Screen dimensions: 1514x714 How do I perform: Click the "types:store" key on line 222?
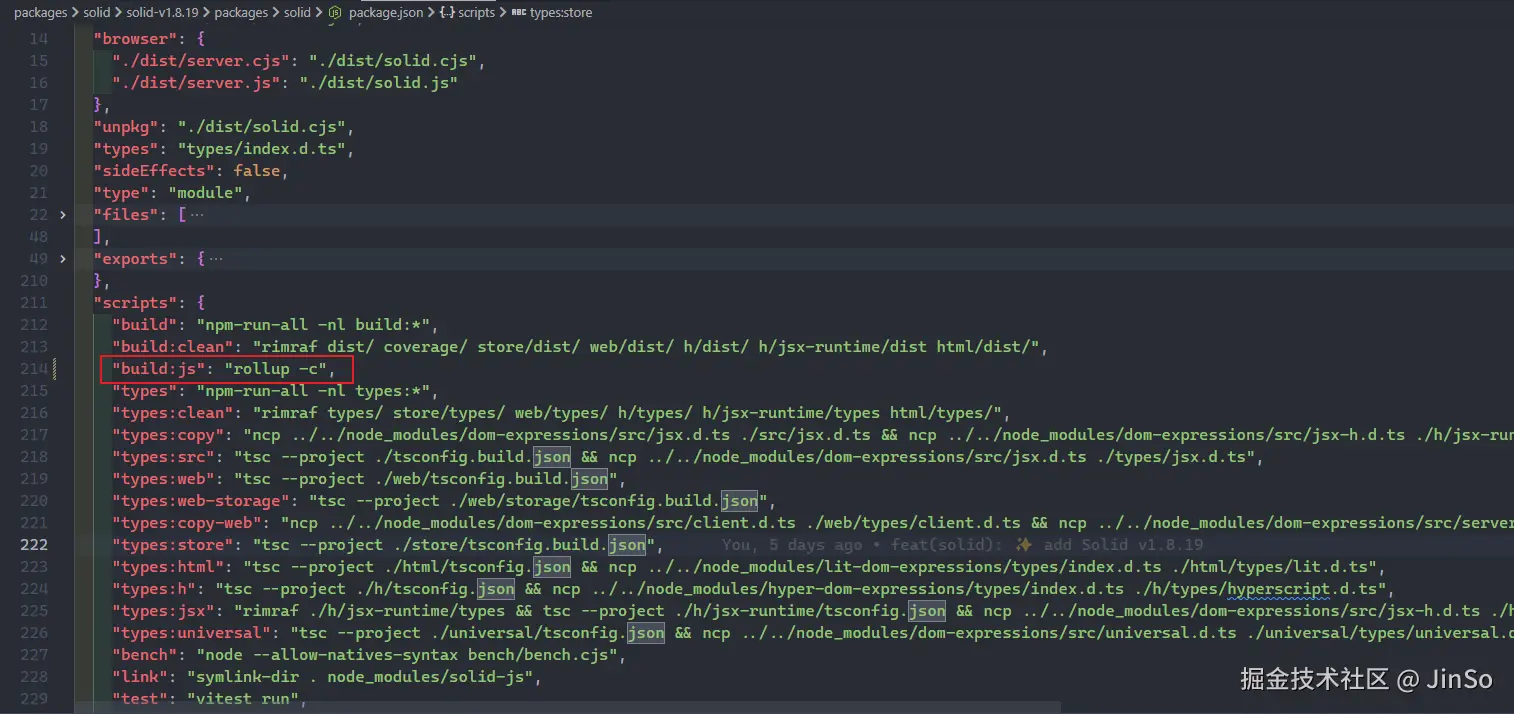173,545
